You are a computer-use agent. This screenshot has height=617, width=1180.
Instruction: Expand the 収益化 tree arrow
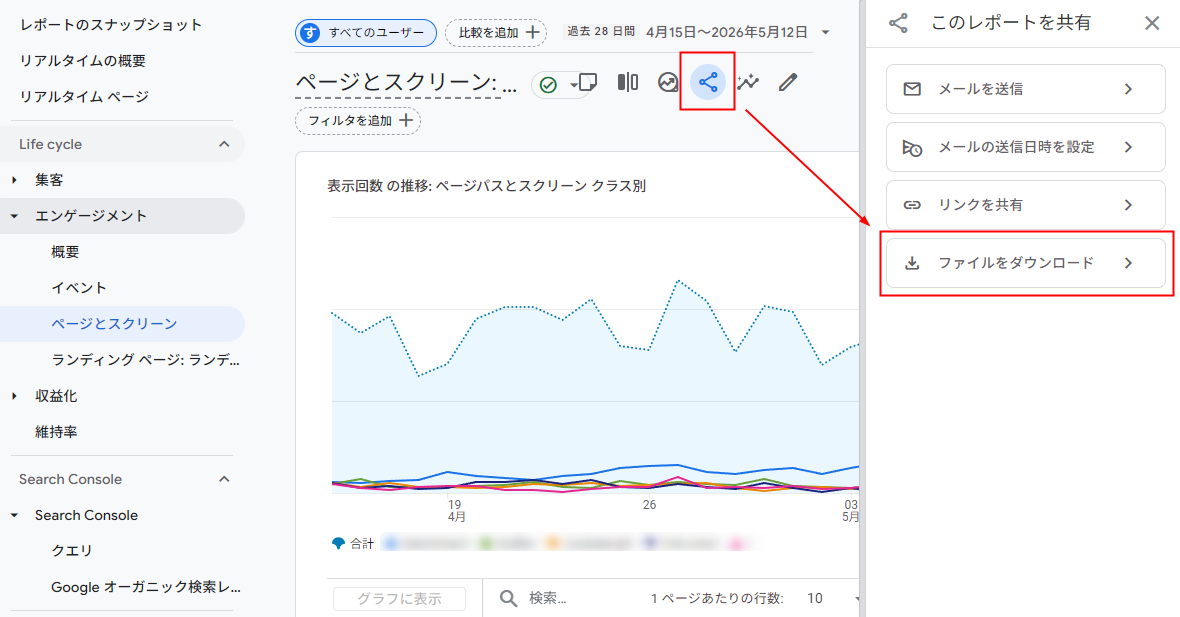pyautogui.click(x=14, y=396)
